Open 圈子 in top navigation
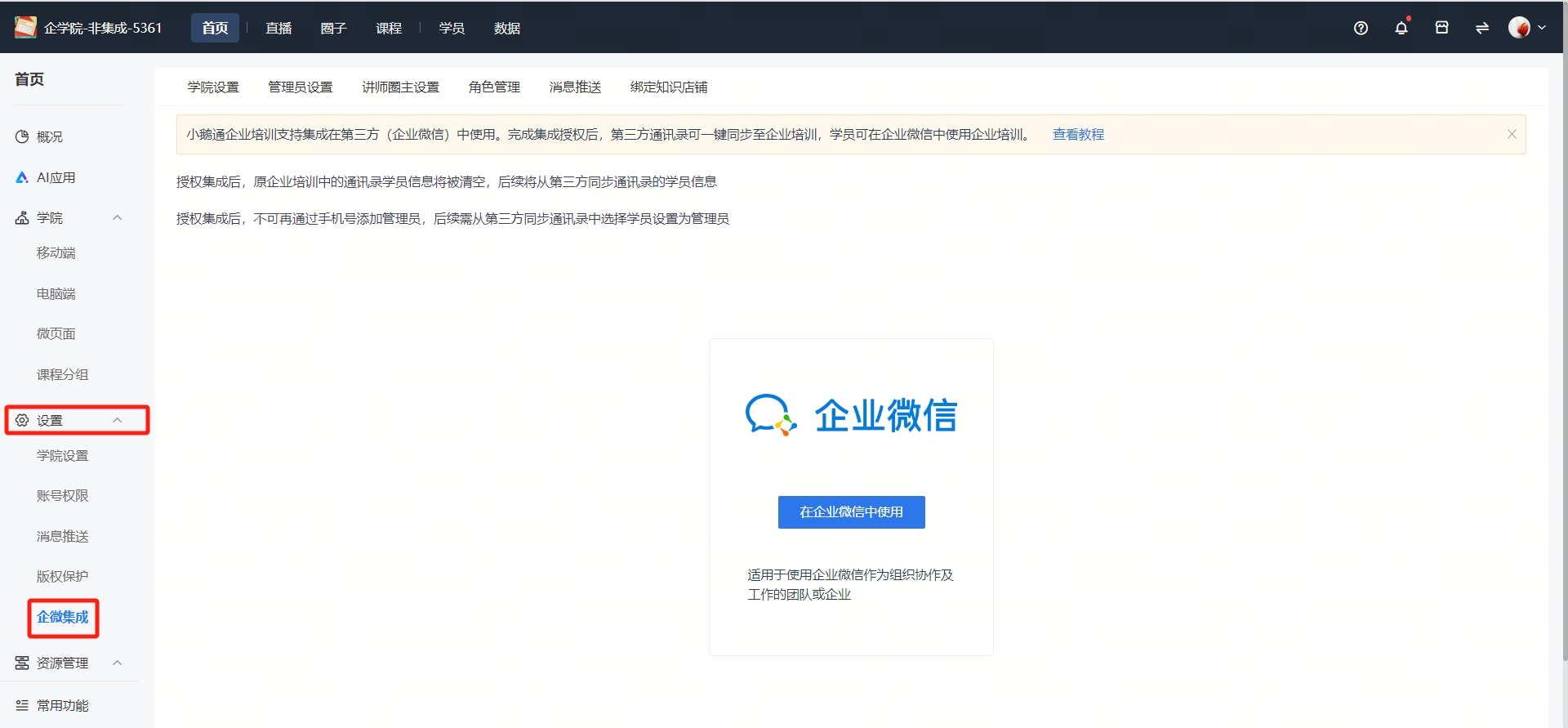 tap(333, 28)
